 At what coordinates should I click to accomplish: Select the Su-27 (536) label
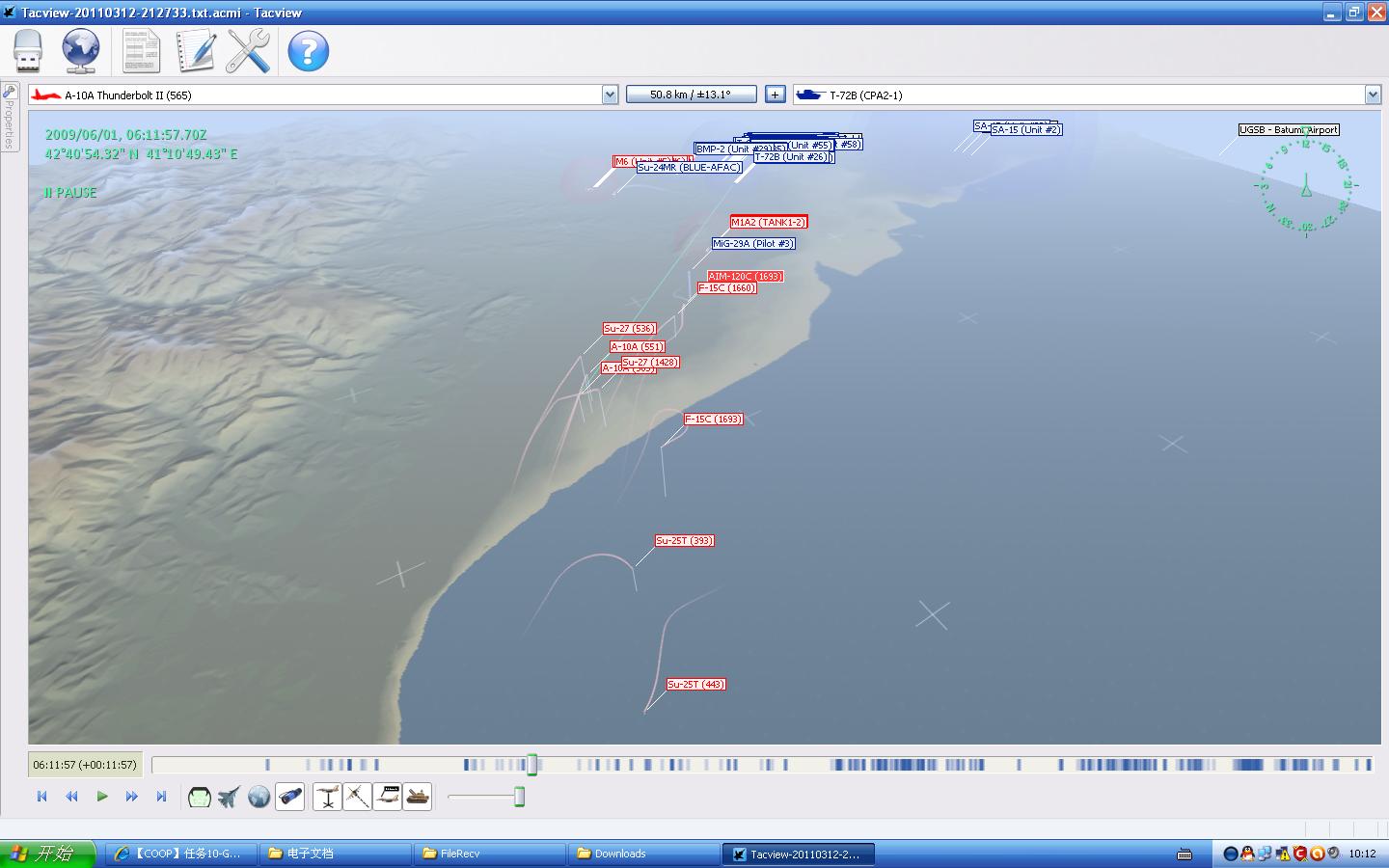(x=630, y=329)
